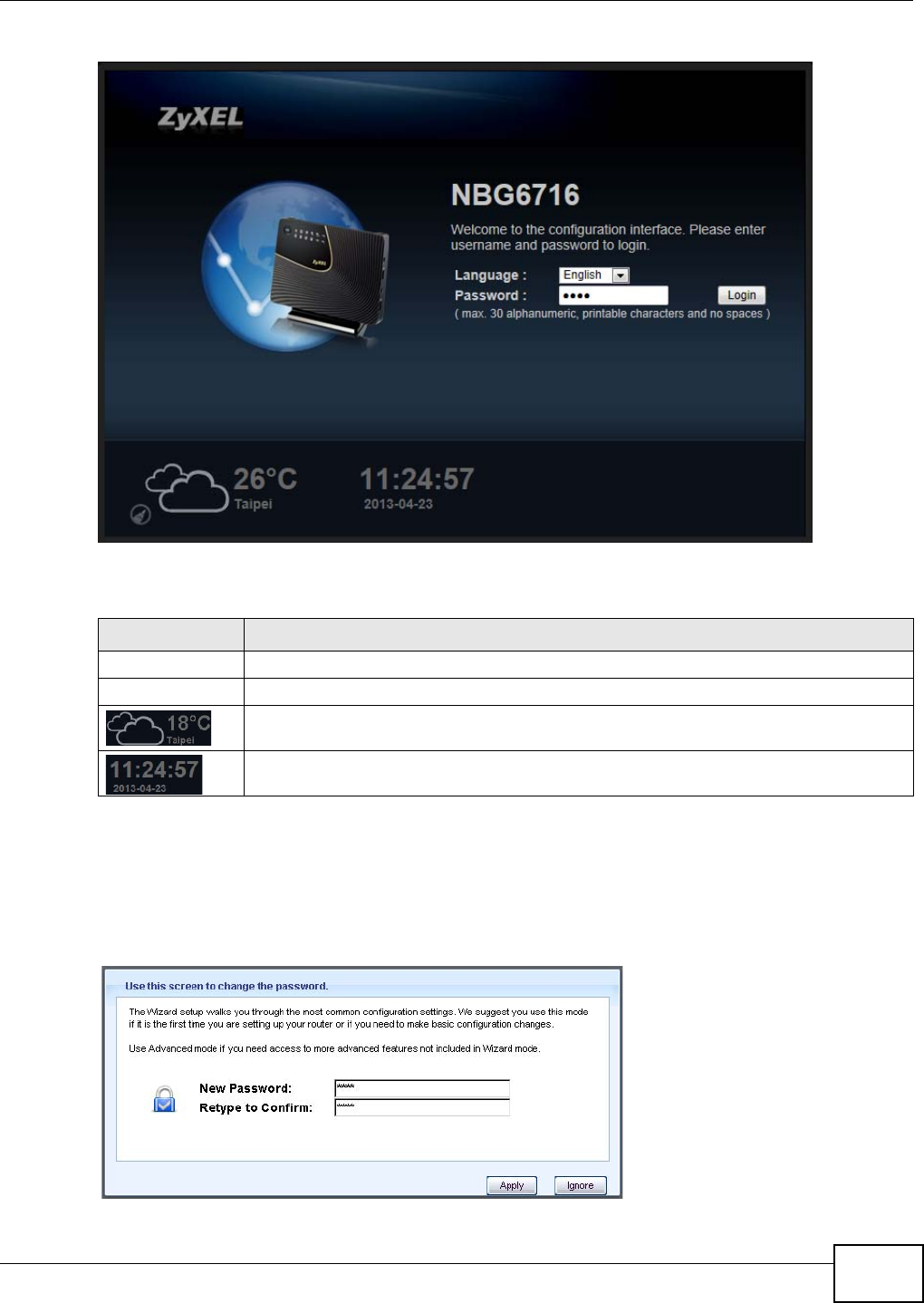Open the Language dropdown showing English
Screen dimensions: 924x1303
tap(594, 275)
